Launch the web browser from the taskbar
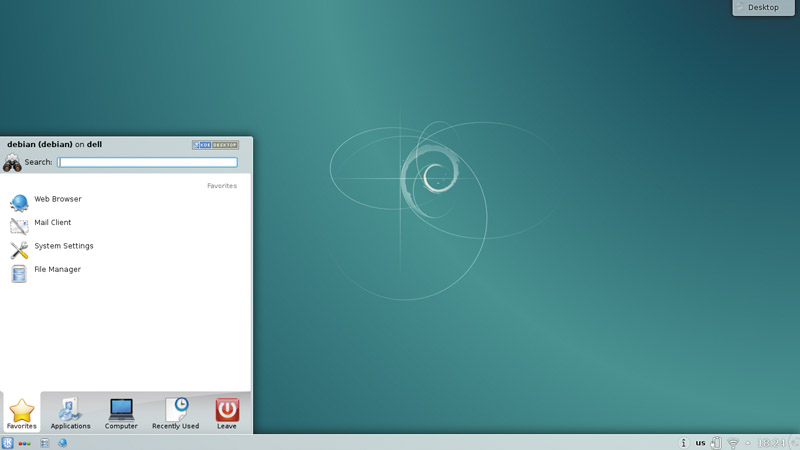This screenshot has height=450, width=800. (x=63, y=443)
